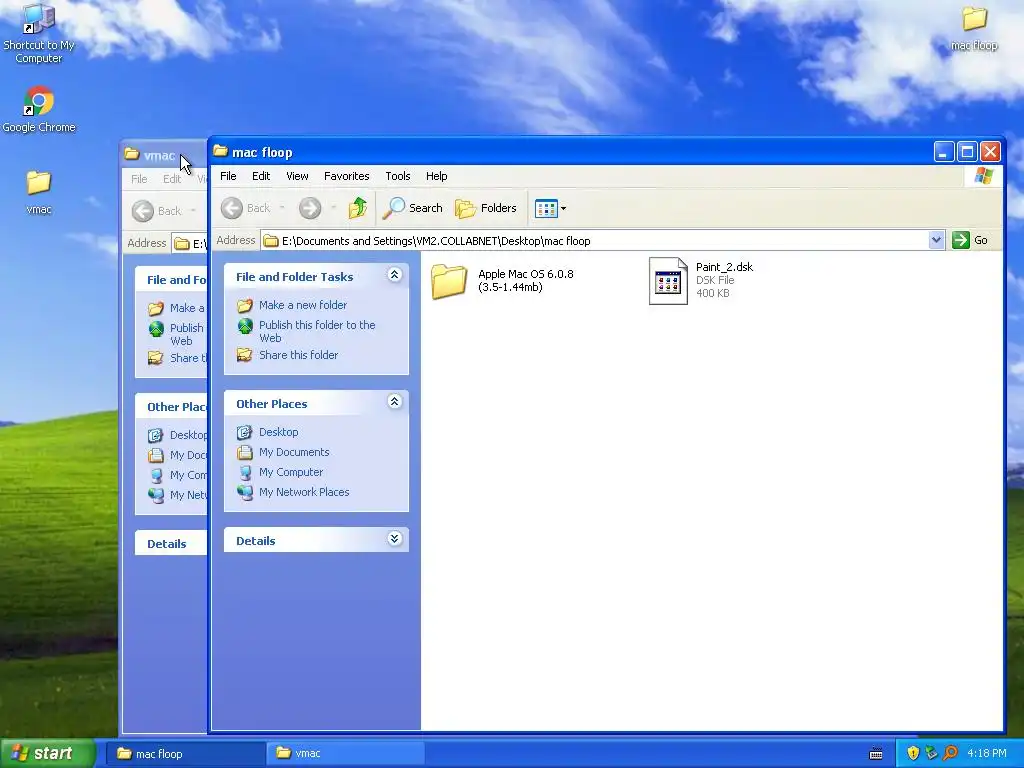Open Edit menu in vmac window
The height and width of the screenshot is (768, 1024).
point(172,179)
